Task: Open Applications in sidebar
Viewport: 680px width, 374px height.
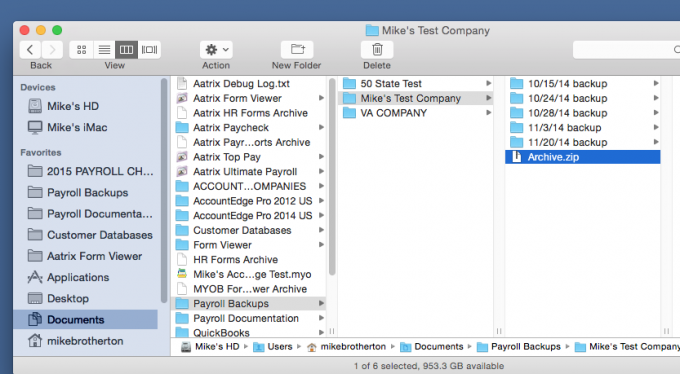Action: 68,278
